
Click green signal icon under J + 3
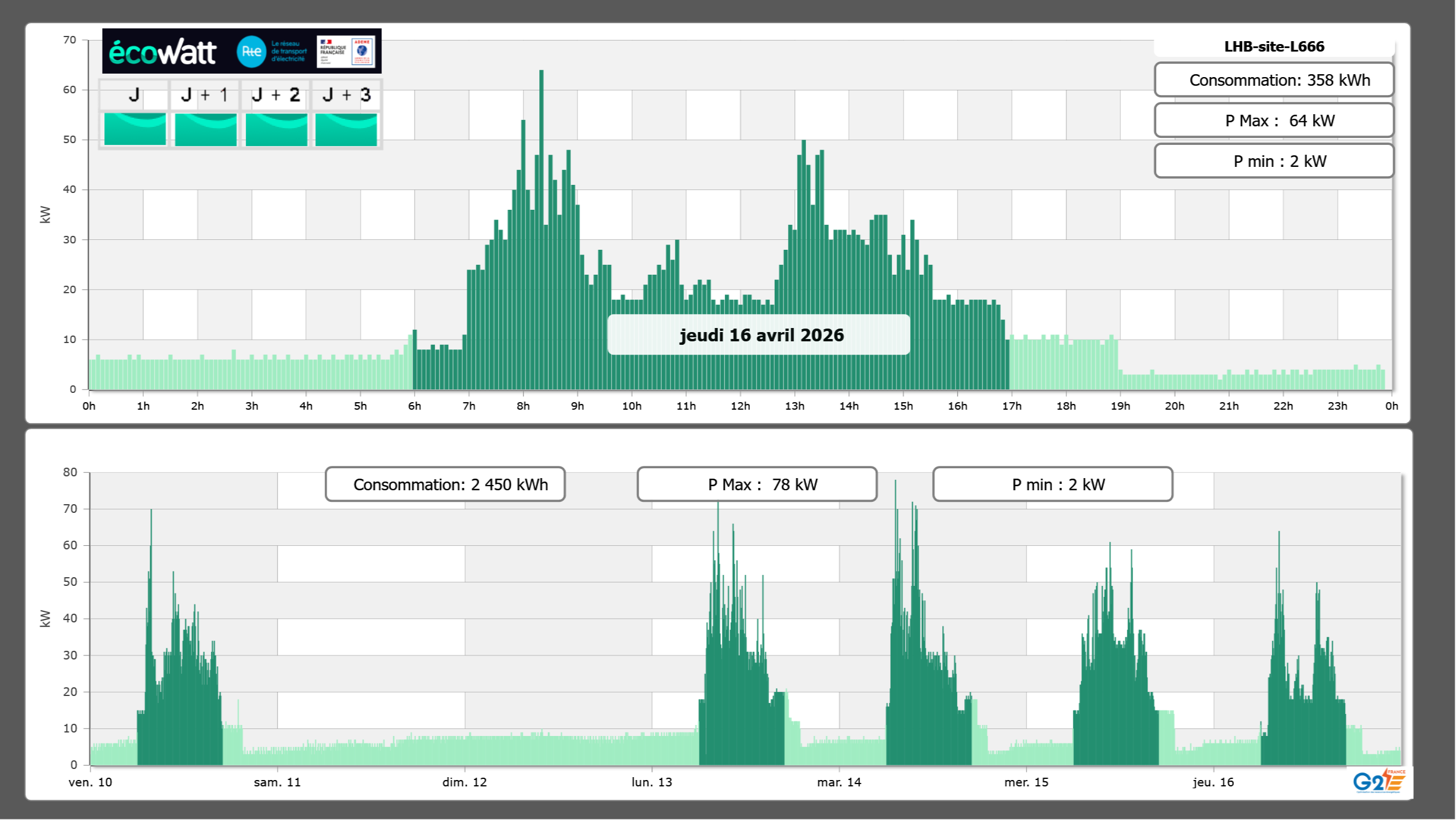pyautogui.click(x=346, y=129)
